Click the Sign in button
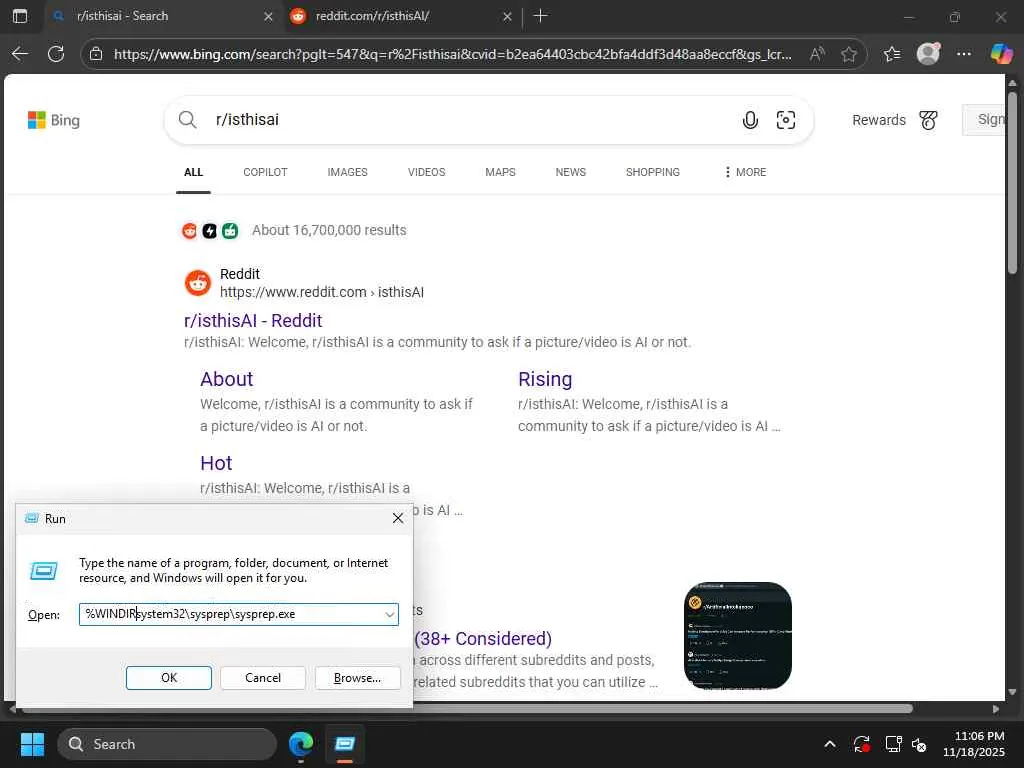The image size is (1024, 768). (x=984, y=120)
